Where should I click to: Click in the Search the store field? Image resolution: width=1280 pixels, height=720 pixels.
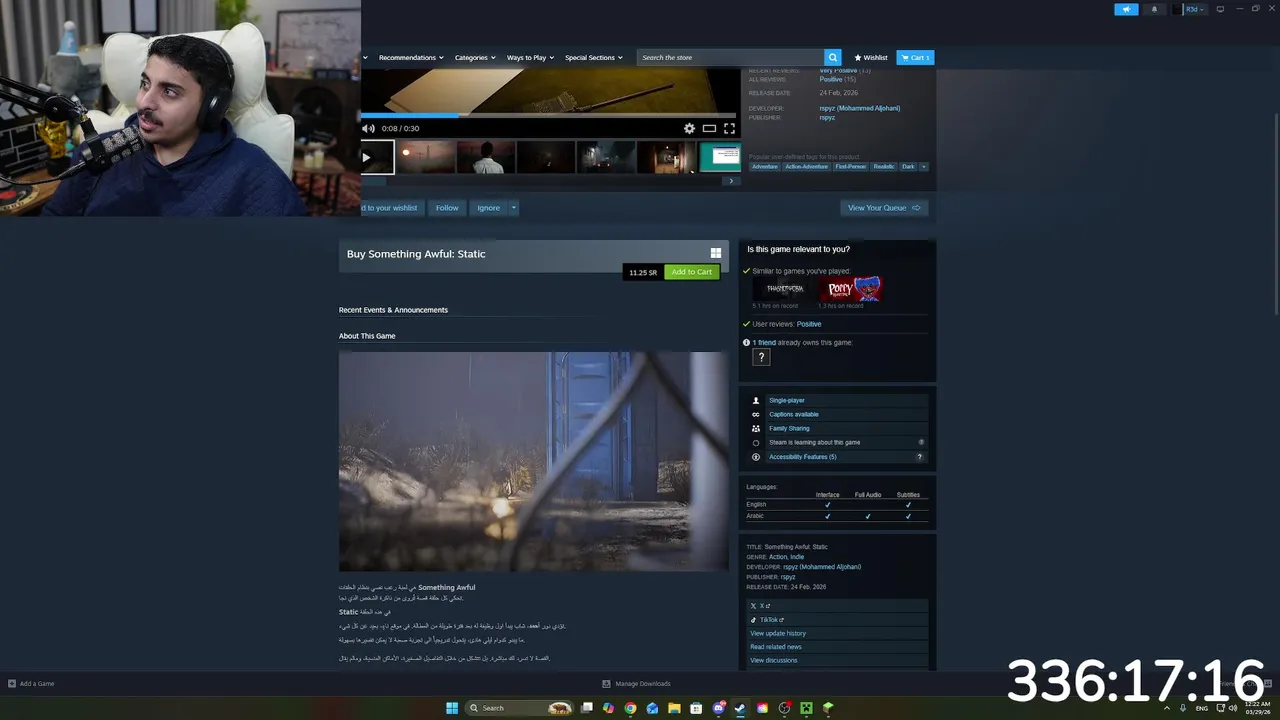click(731, 57)
